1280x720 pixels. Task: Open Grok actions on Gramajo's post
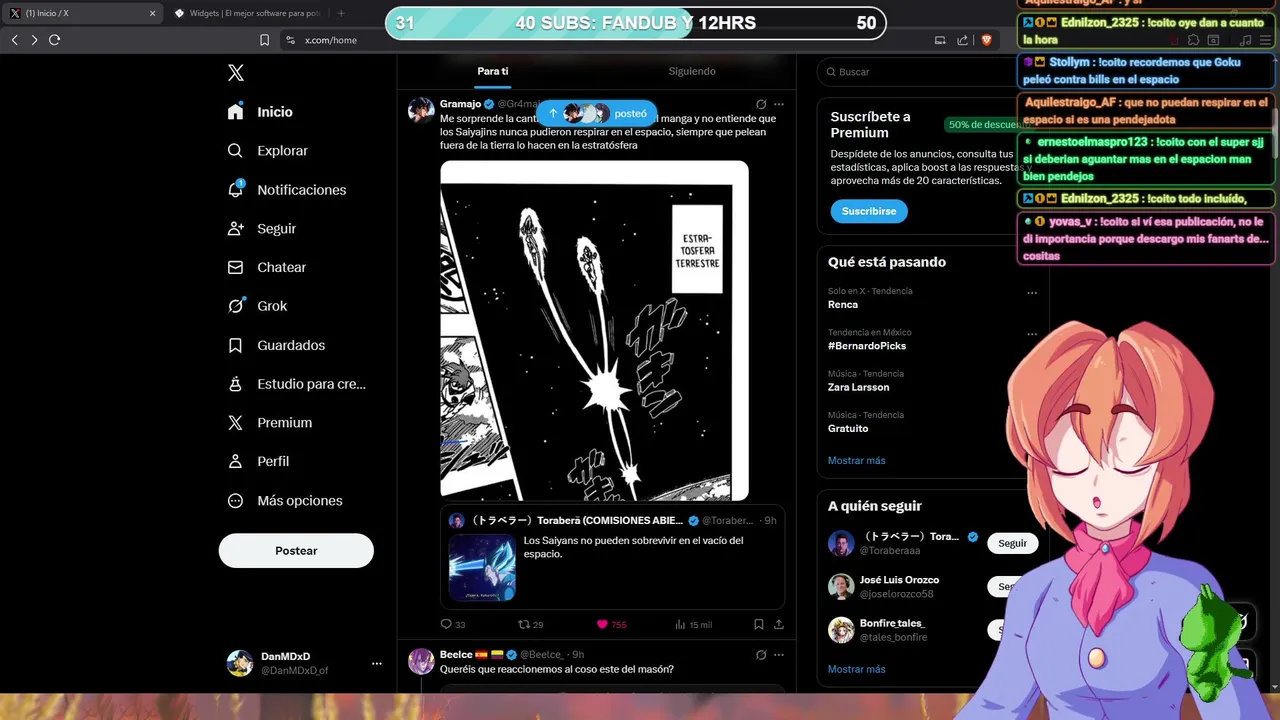pos(761,104)
